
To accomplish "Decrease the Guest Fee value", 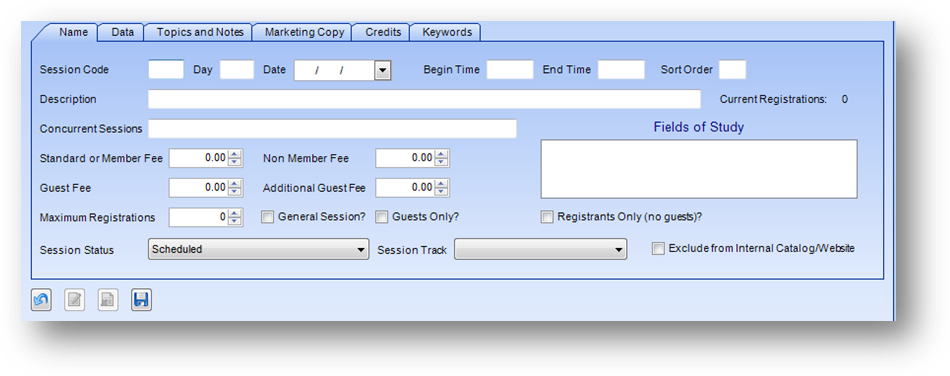I will click(235, 192).
